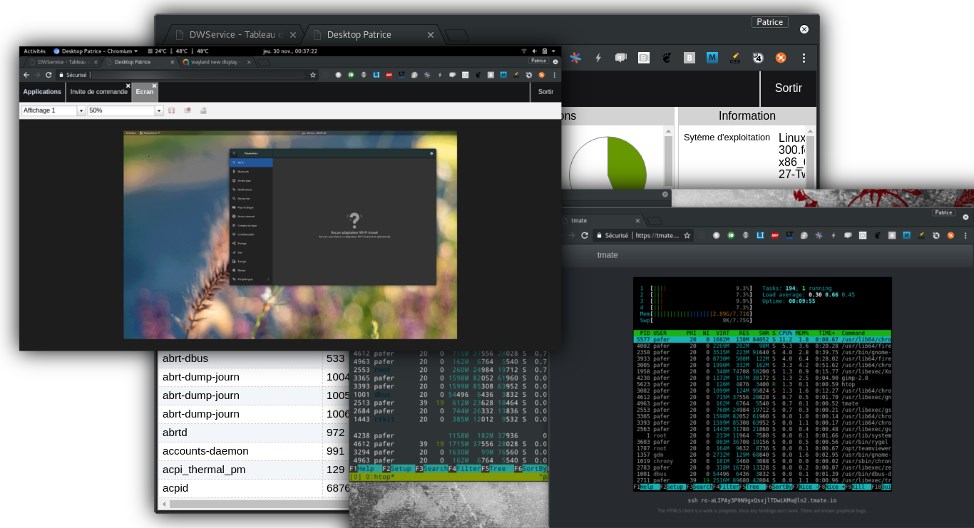Click the tmate page heading
This screenshot has width=974, height=528.
[x=607, y=255]
